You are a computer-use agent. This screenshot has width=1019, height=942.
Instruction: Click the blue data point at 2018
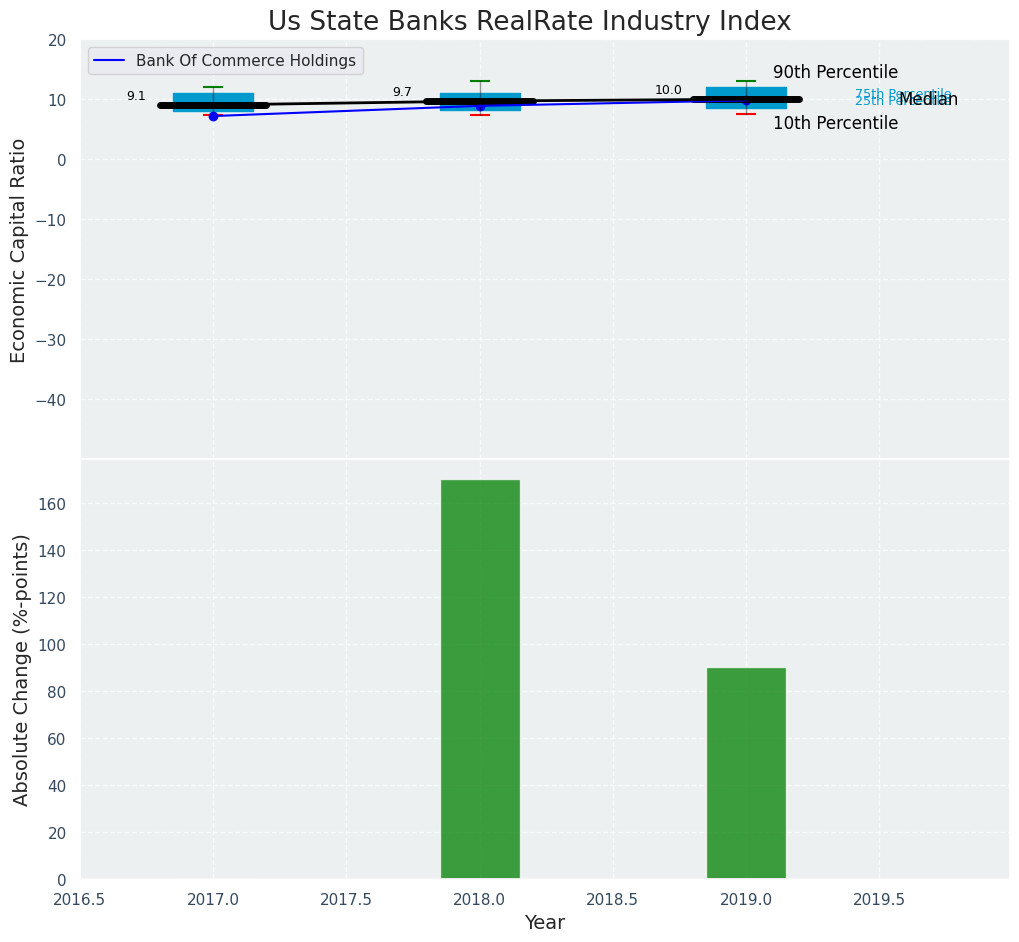pos(480,106)
